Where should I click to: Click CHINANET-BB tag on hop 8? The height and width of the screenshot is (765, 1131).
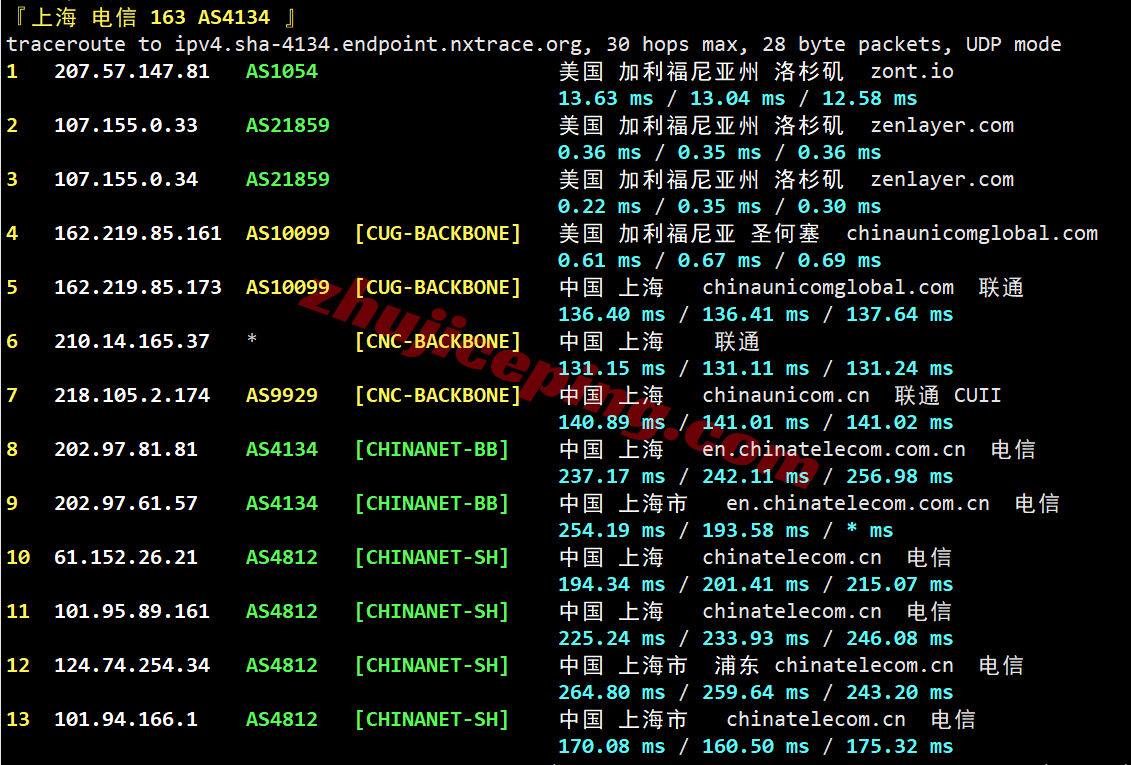pyautogui.click(x=432, y=450)
